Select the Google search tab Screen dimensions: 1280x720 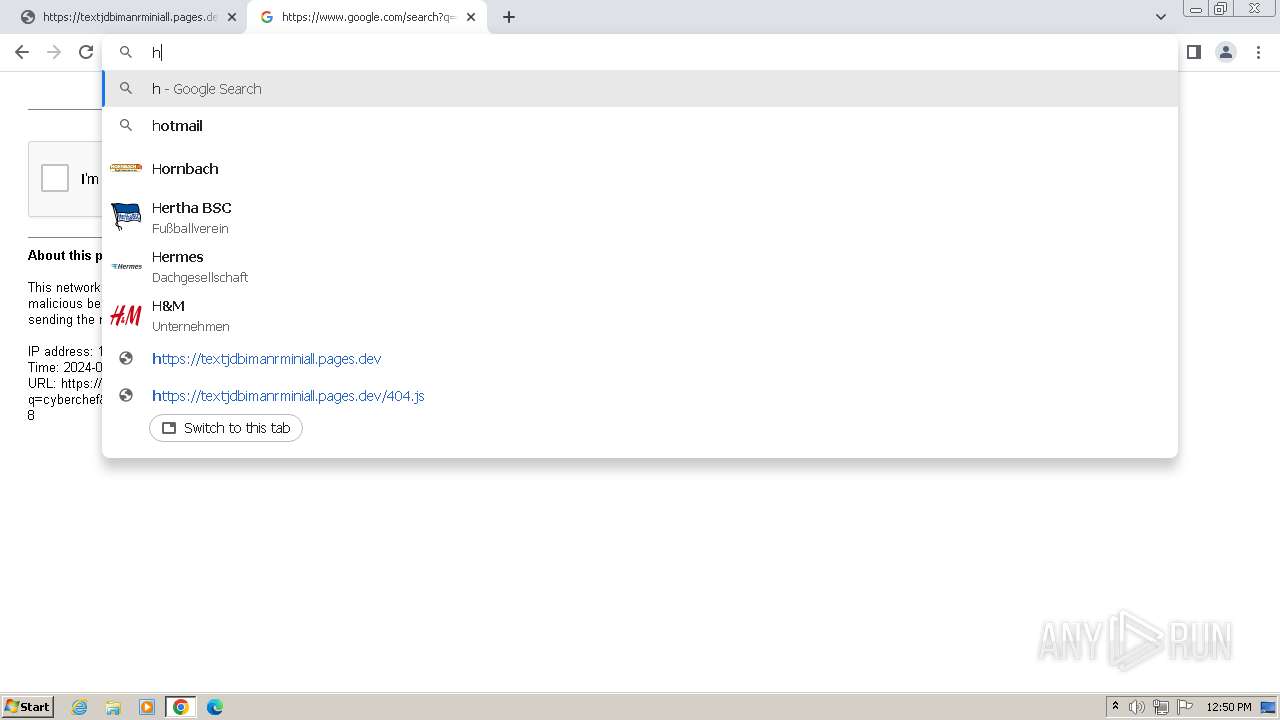[x=366, y=17]
